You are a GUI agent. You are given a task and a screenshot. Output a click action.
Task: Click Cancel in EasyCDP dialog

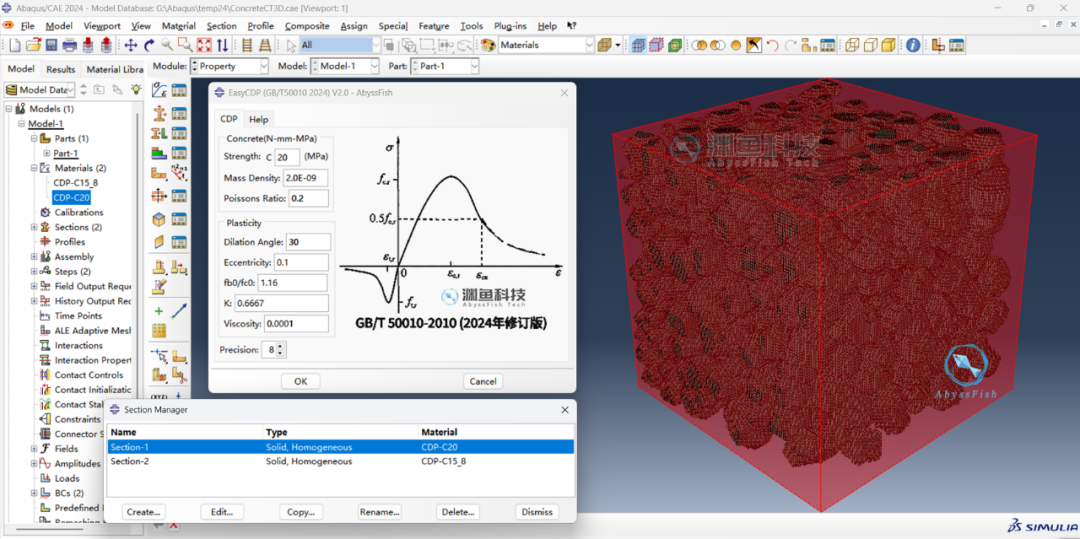tap(483, 381)
